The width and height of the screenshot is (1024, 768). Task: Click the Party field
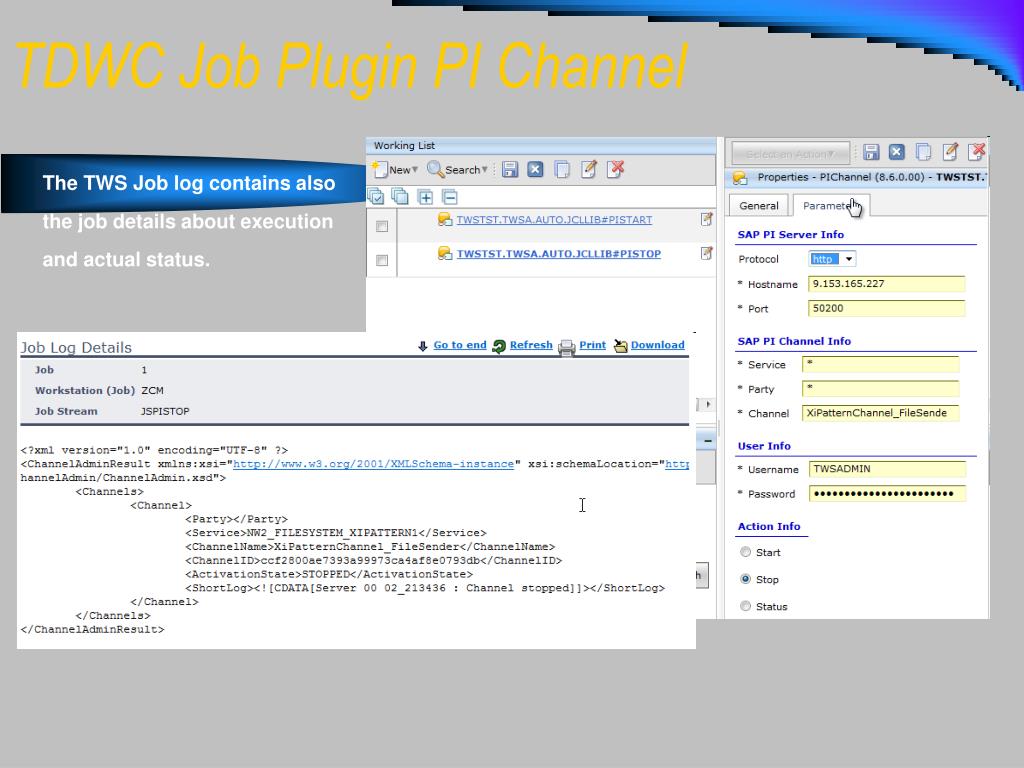pyautogui.click(x=880, y=389)
